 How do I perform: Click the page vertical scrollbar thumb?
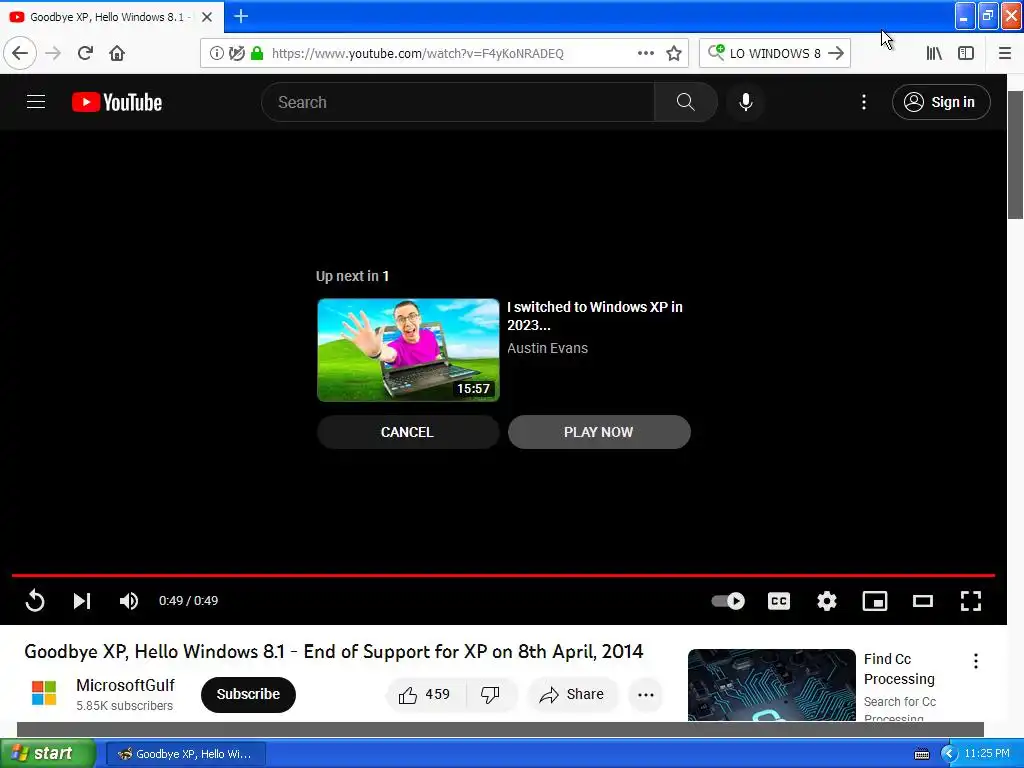click(x=1016, y=155)
